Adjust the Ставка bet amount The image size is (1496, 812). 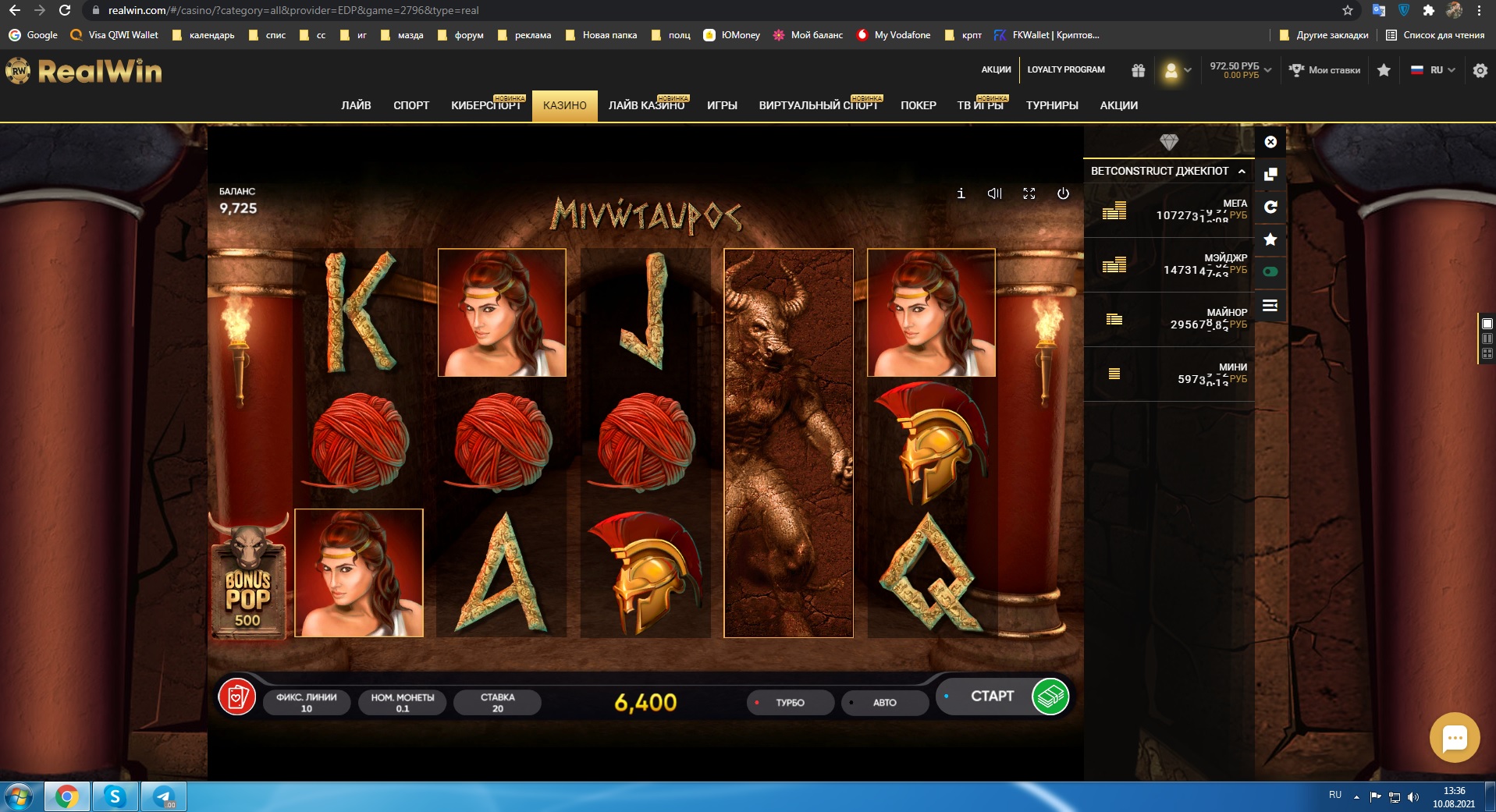click(x=498, y=703)
